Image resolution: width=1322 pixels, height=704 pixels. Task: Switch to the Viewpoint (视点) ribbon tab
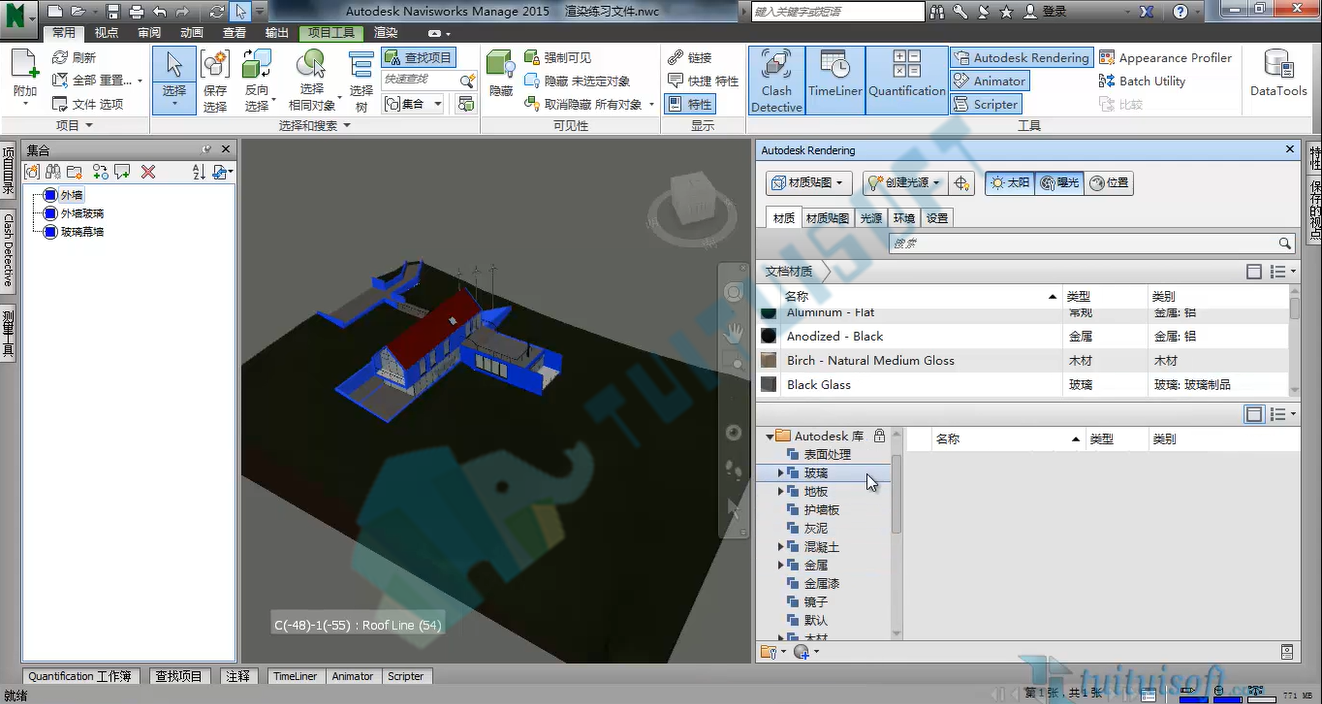(x=106, y=33)
